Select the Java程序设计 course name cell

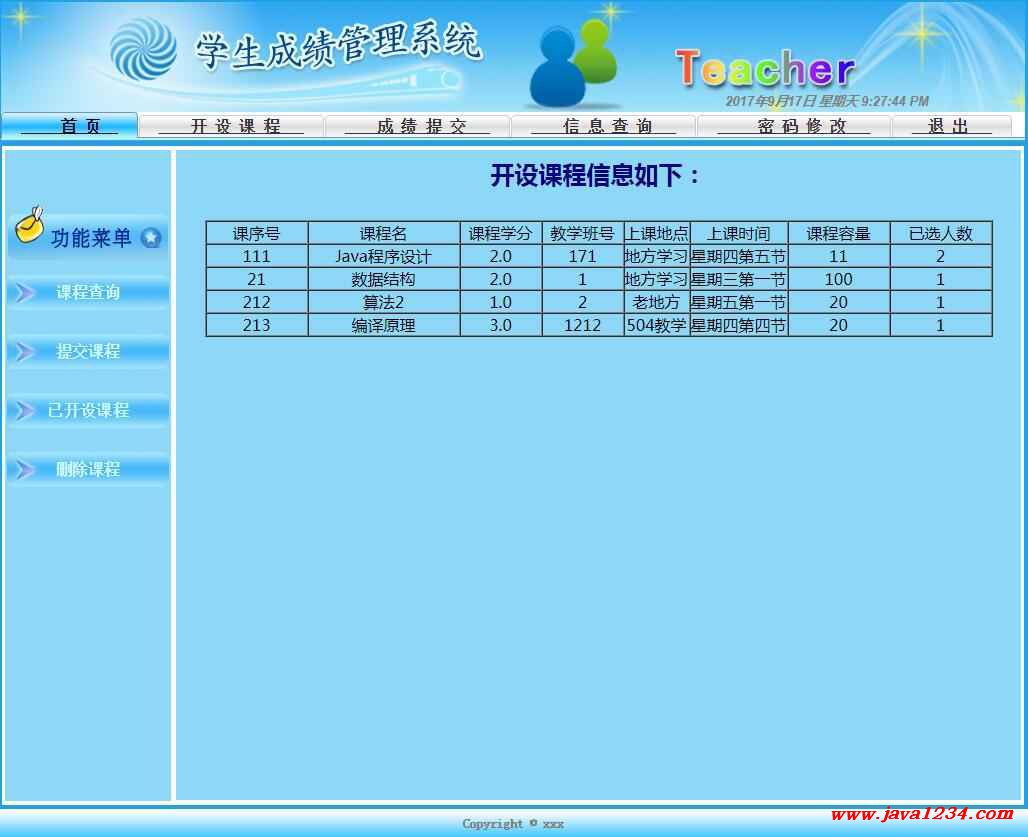click(384, 257)
